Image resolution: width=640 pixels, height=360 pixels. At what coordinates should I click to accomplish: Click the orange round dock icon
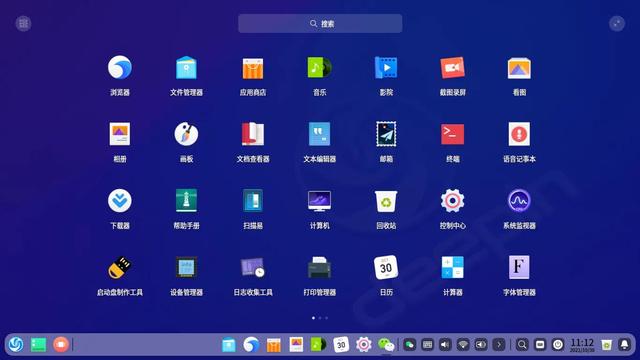tap(60, 344)
